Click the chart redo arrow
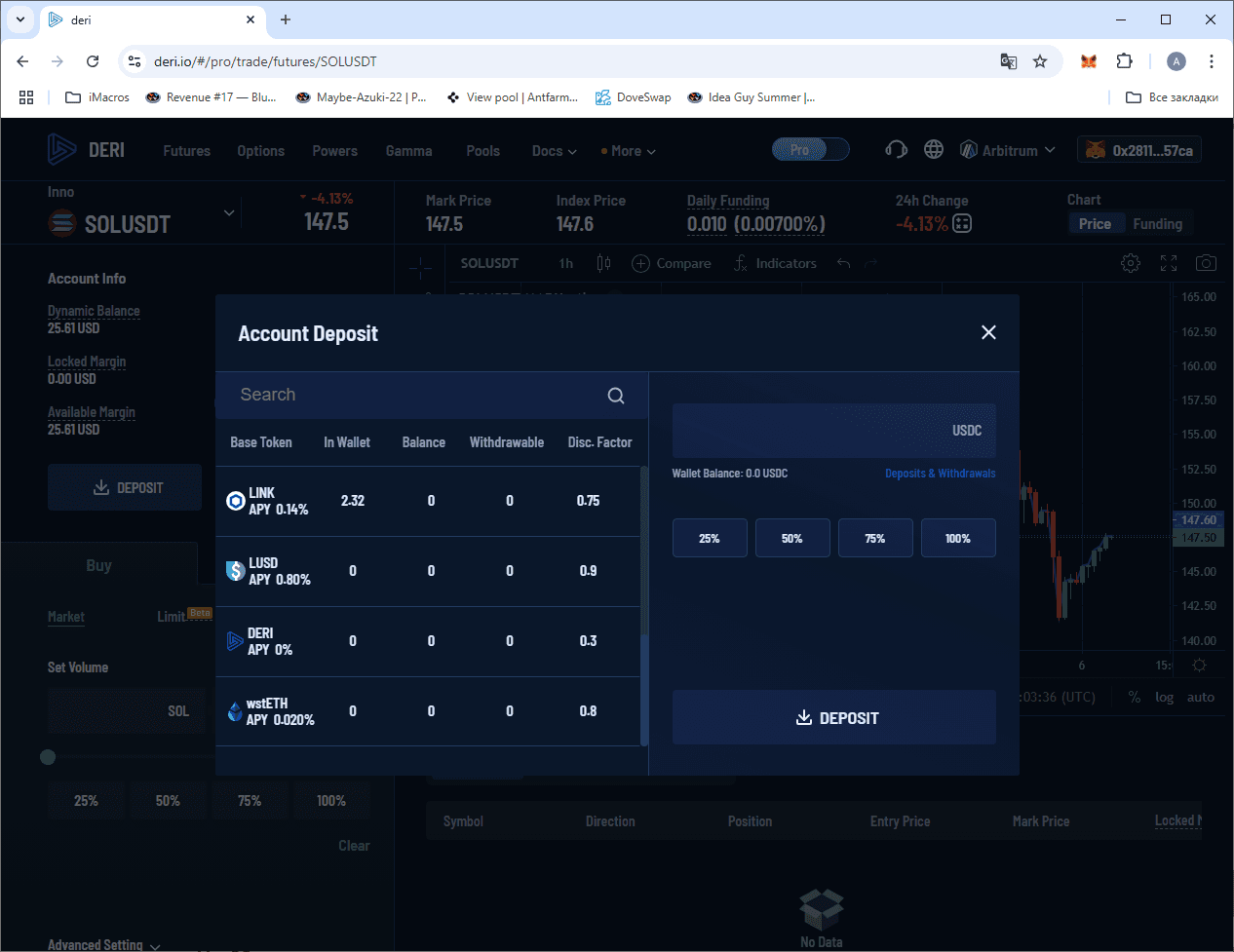Screen dimensions: 1234x952 click(871, 263)
